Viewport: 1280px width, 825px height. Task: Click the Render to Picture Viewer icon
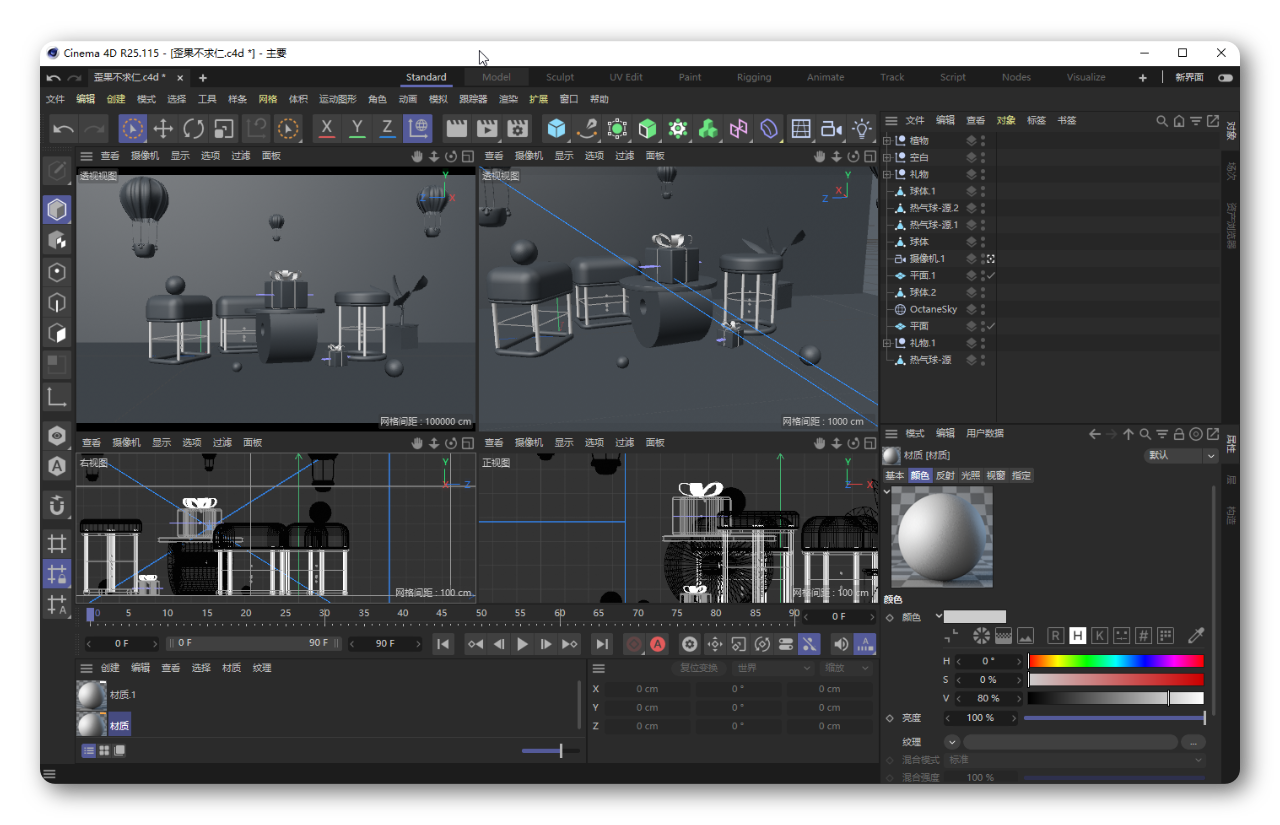coord(485,129)
